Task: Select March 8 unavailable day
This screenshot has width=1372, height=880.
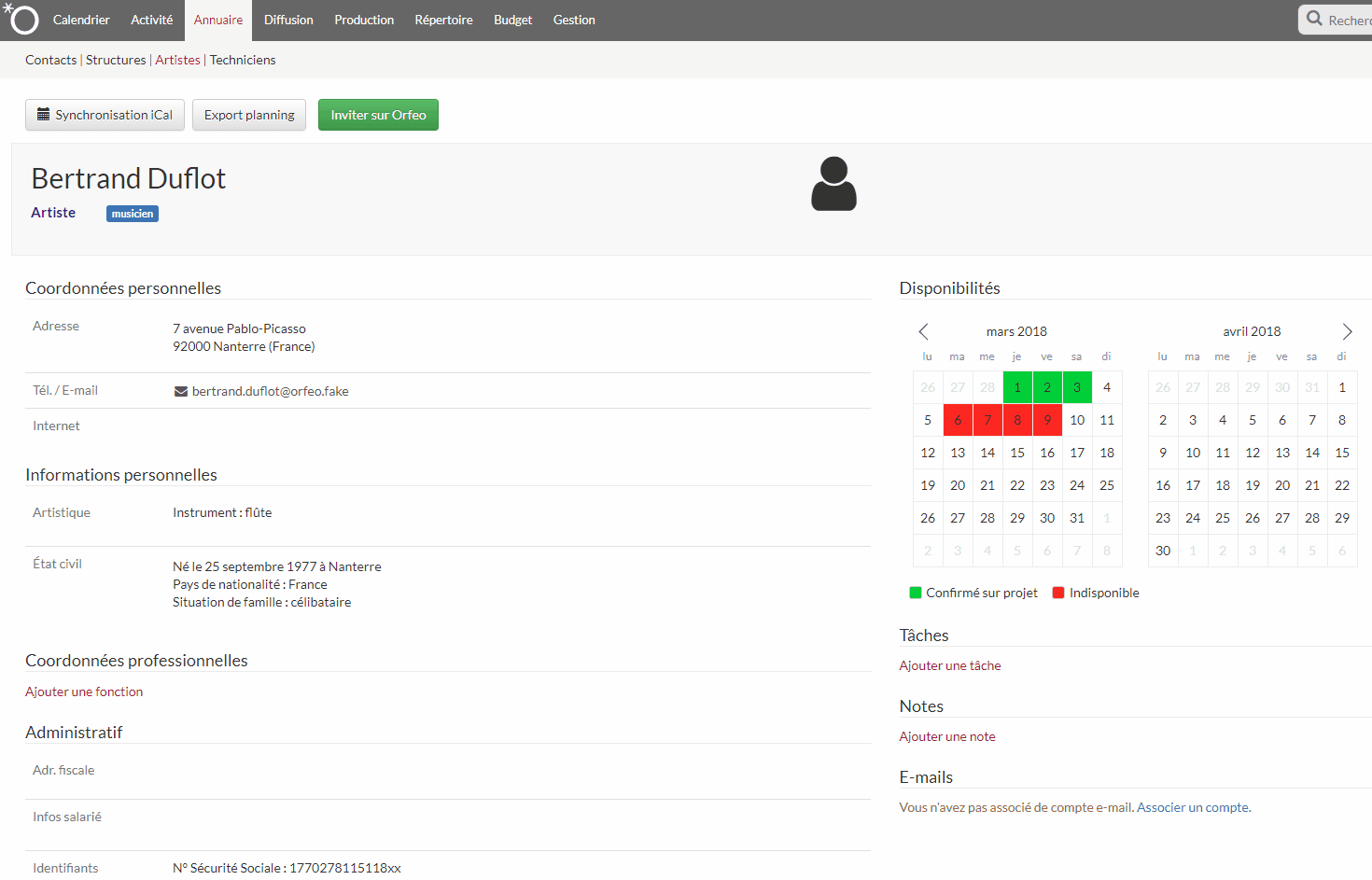Action: click(x=1017, y=420)
